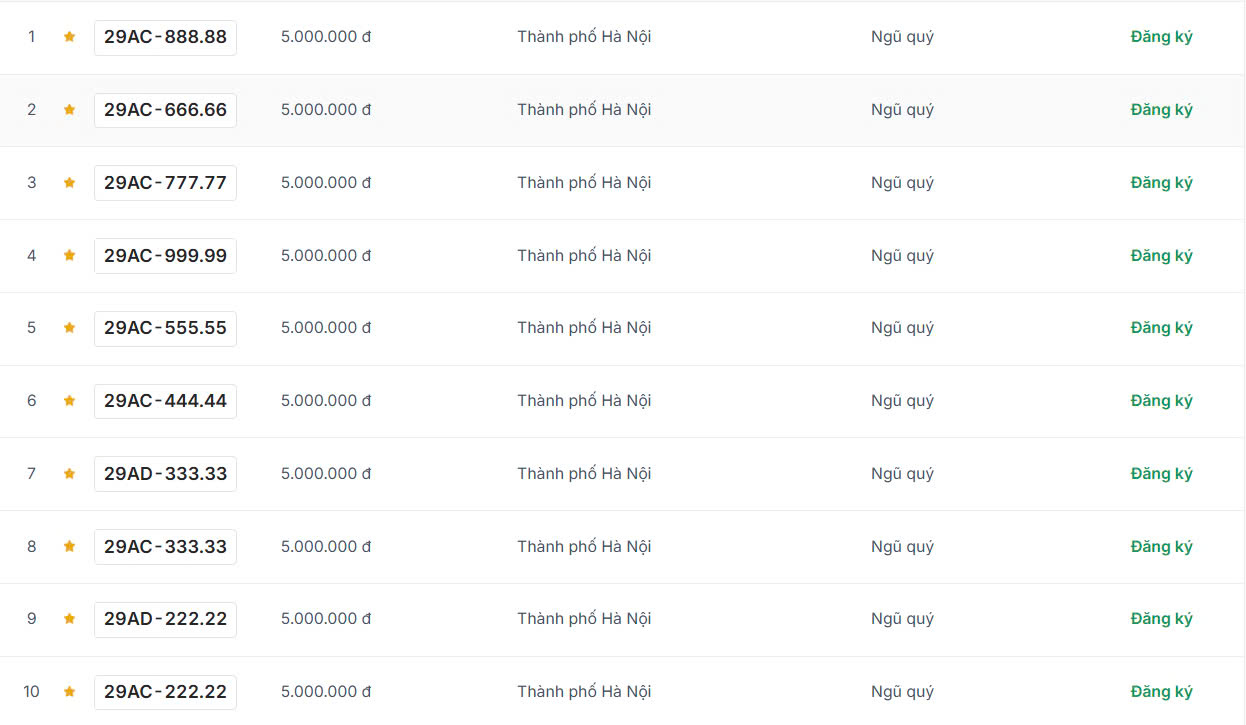Select Đăng ký for plate 29AD-333.33

pos(1161,474)
